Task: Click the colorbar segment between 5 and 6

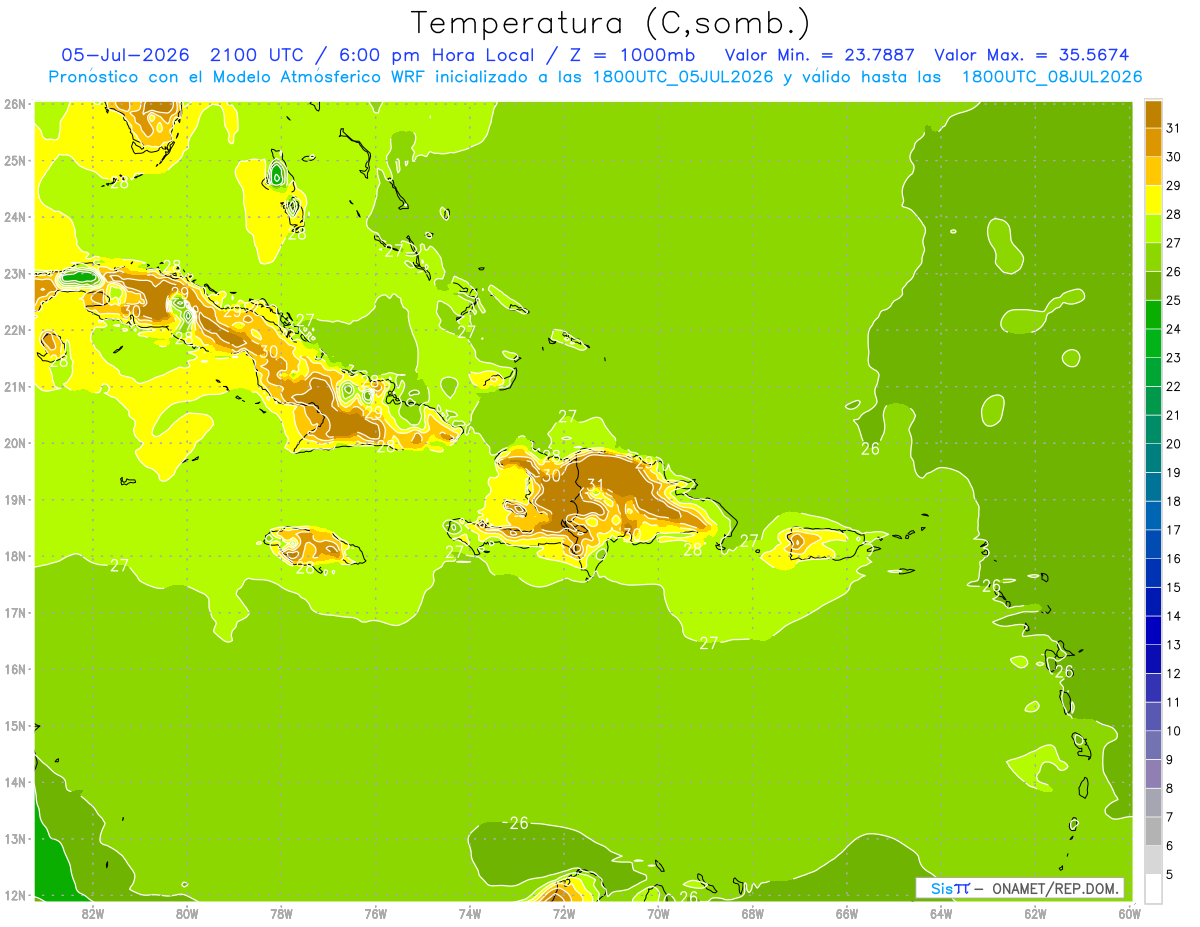Action: pyautogui.click(x=1153, y=860)
